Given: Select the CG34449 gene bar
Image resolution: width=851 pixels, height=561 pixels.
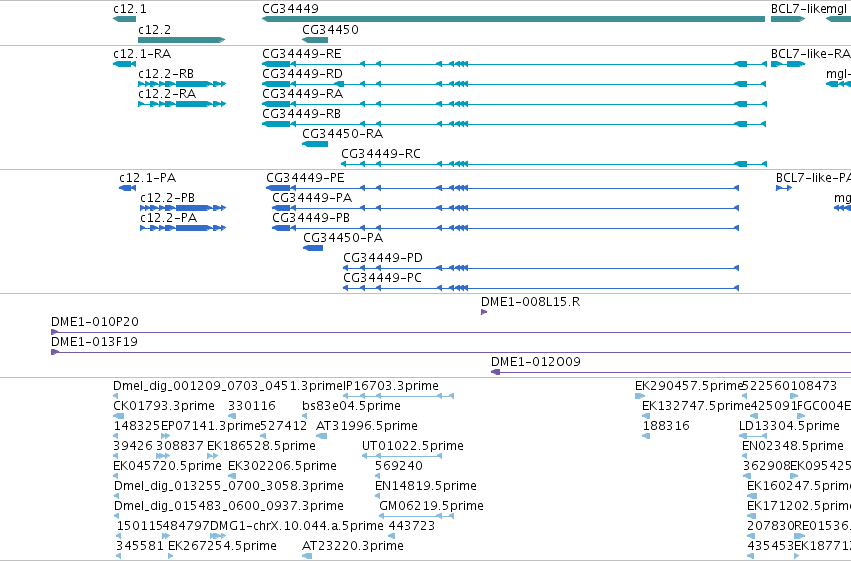Looking at the screenshot, I should pyautogui.click(x=513, y=19).
